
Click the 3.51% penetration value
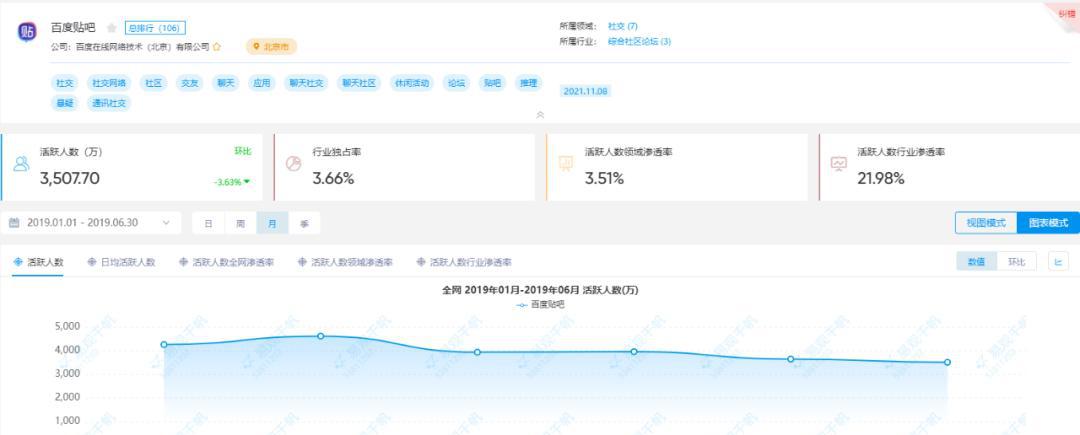[x=604, y=179]
